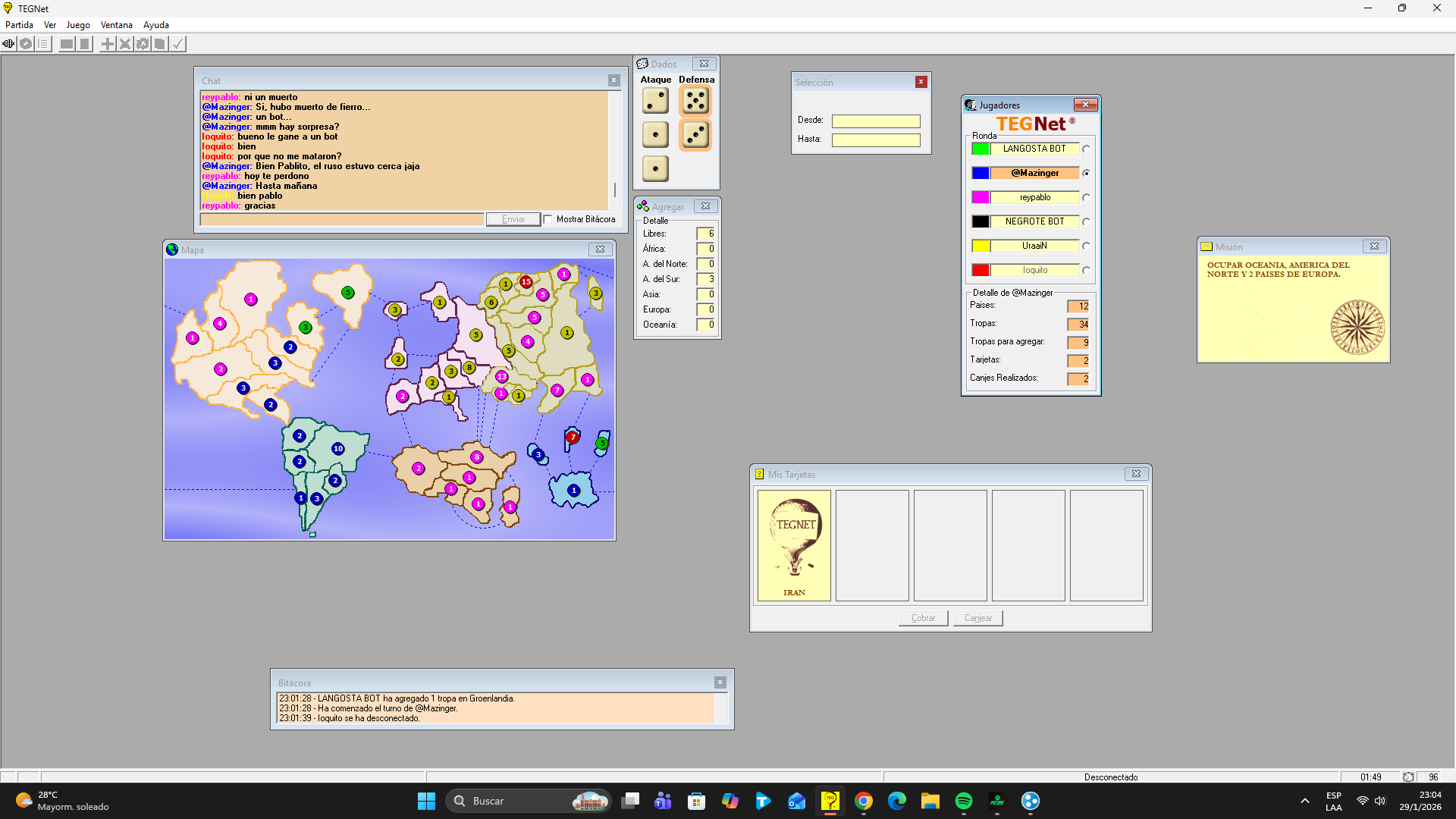Open the Partida menu
This screenshot has height=819, width=1456.
pos(19,25)
